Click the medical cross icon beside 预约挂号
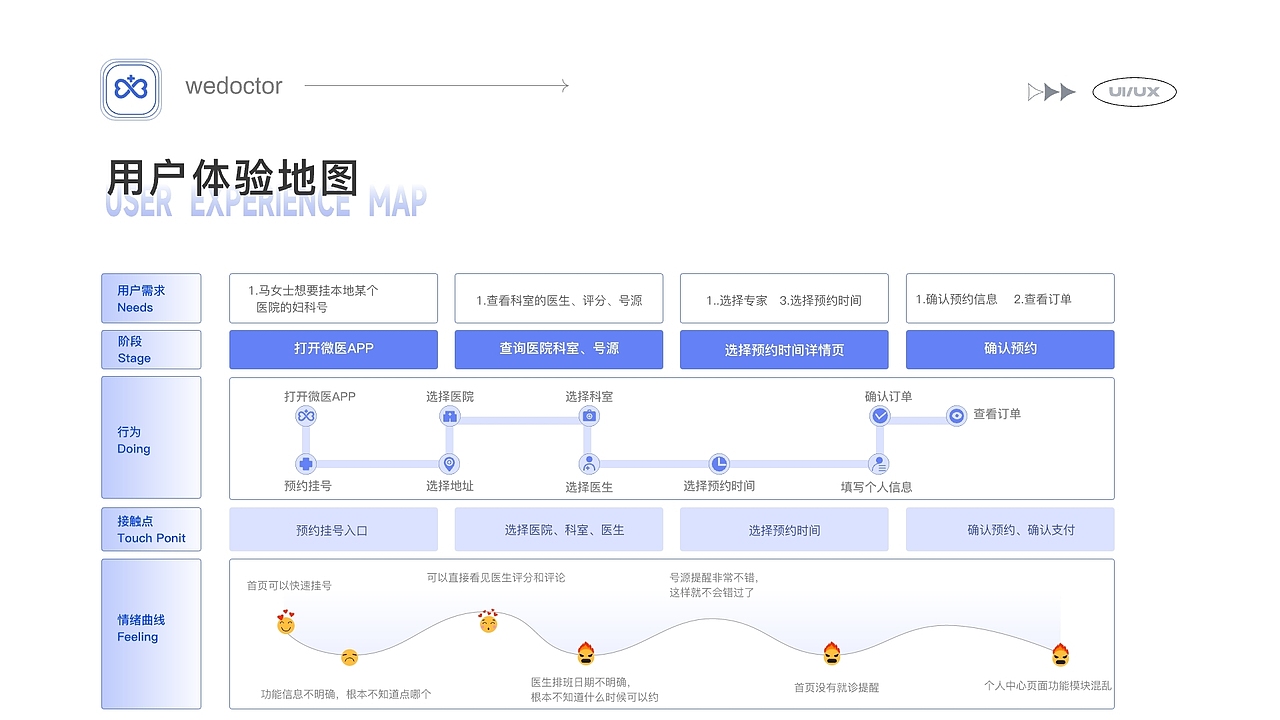This screenshot has width=1280, height=720. click(305, 463)
